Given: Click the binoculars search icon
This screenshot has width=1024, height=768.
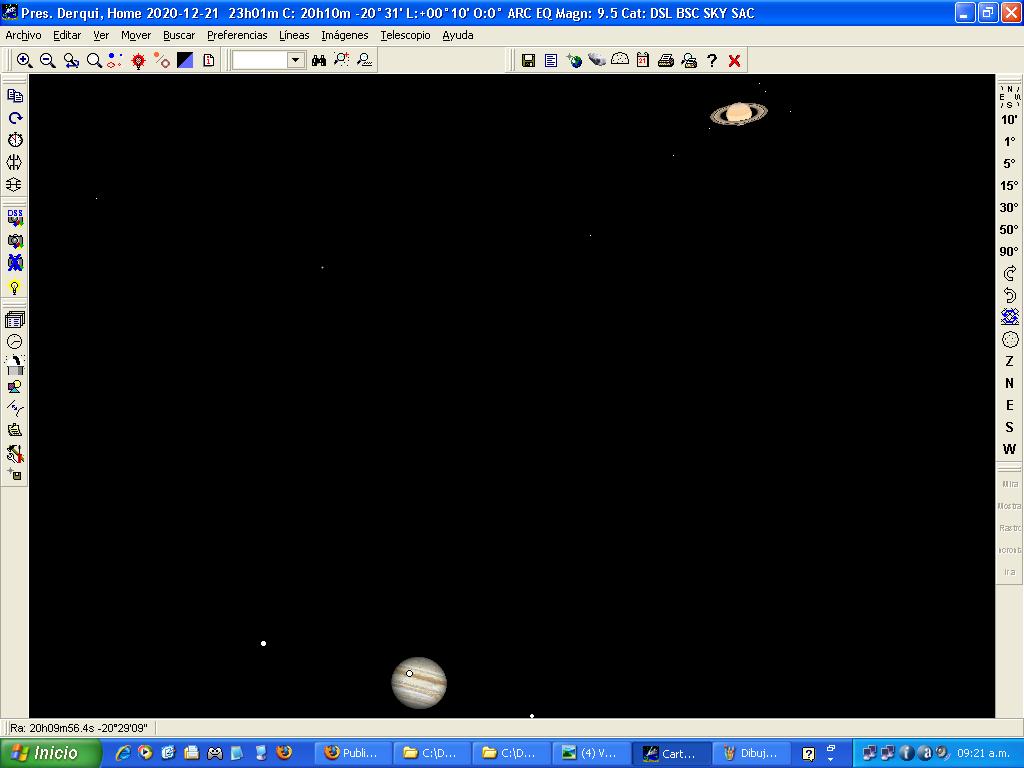Looking at the screenshot, I should pos(319,60).
